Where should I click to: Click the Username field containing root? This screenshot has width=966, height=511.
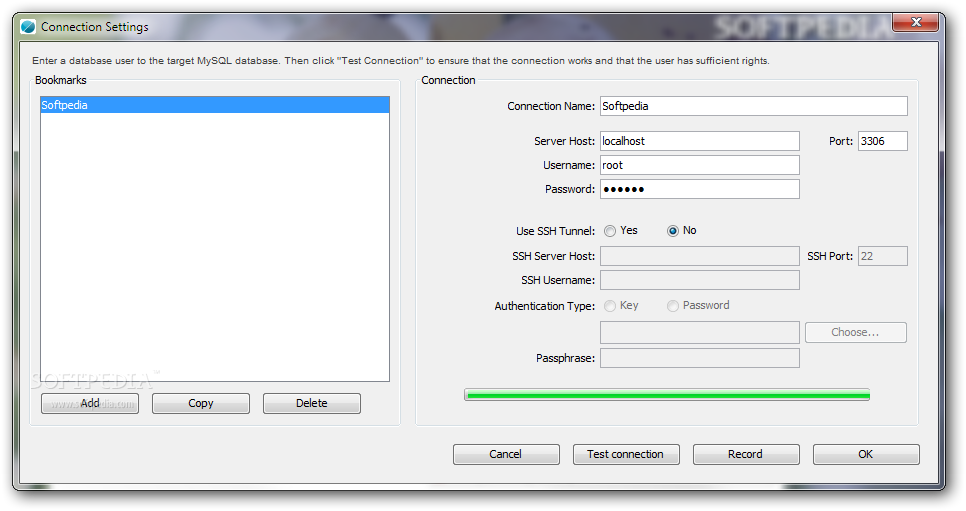click(x=700, y=165)
